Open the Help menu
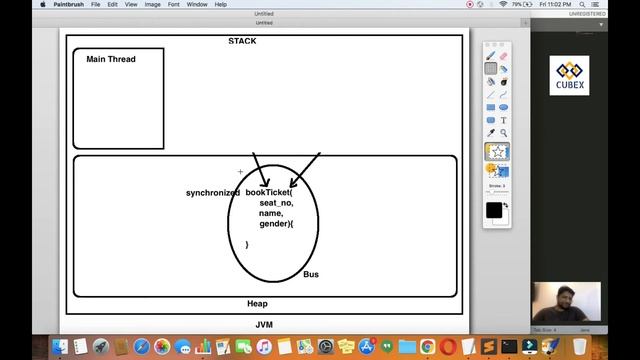 point(220,4)
